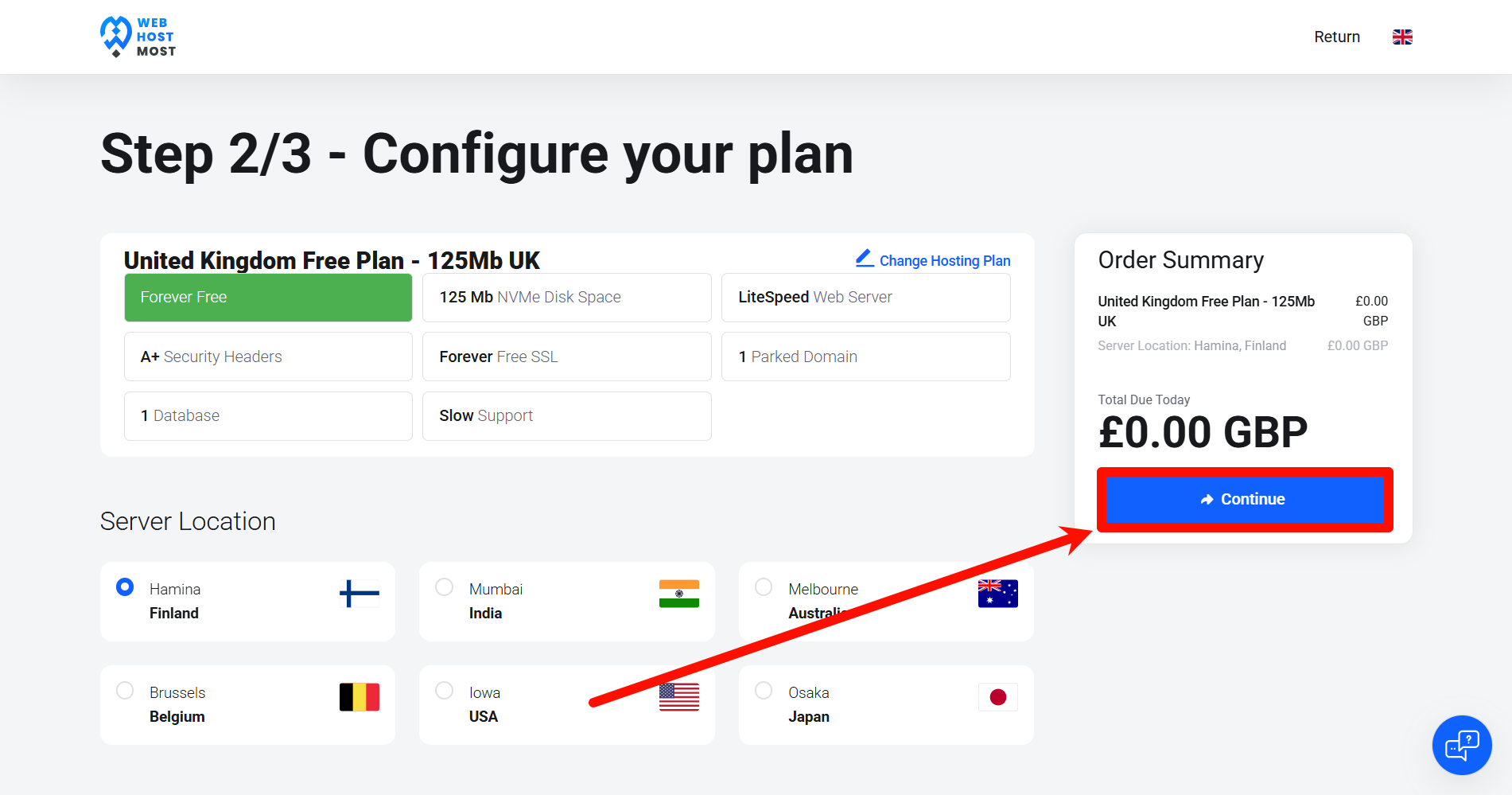Click the Finland flag icon

(360, 594)
